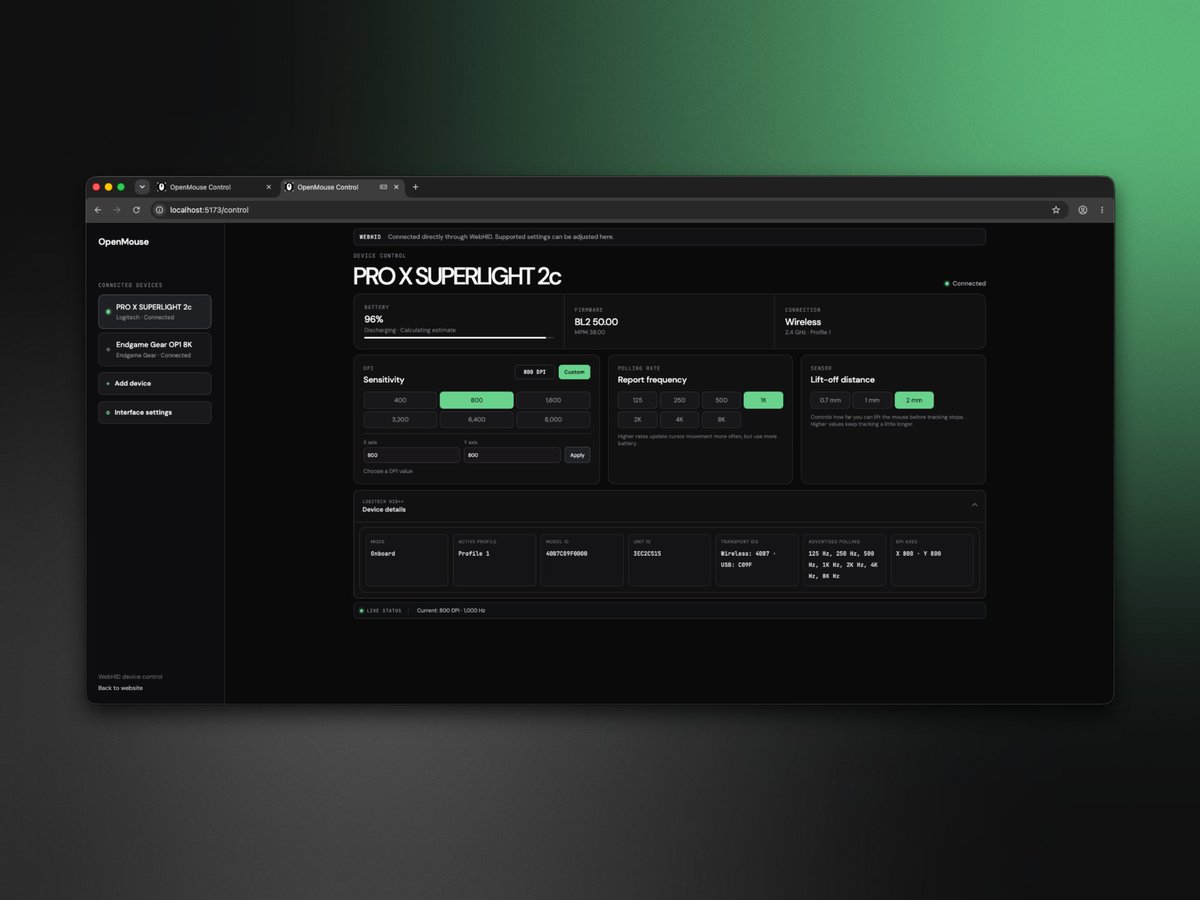Select the 2 mm lift-off distance
Image resolution: width=1200 pixels, height=900 pixels.
click(914, 400)
